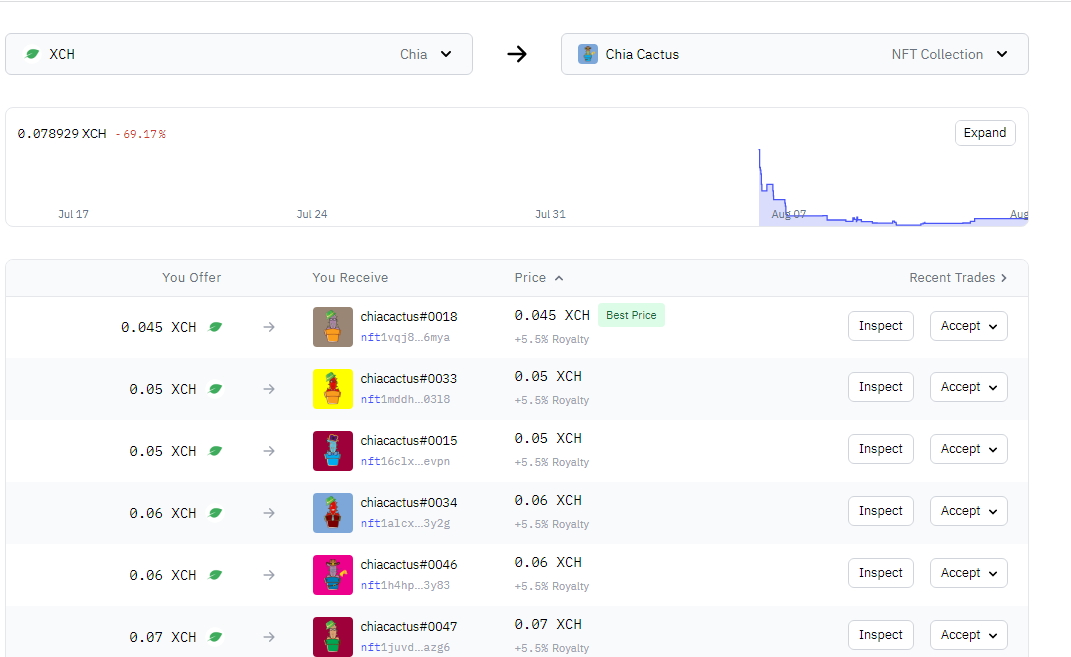
Task: Open NFT ID link nft1alcx...3y2g
Action: [x=405, y=524]
